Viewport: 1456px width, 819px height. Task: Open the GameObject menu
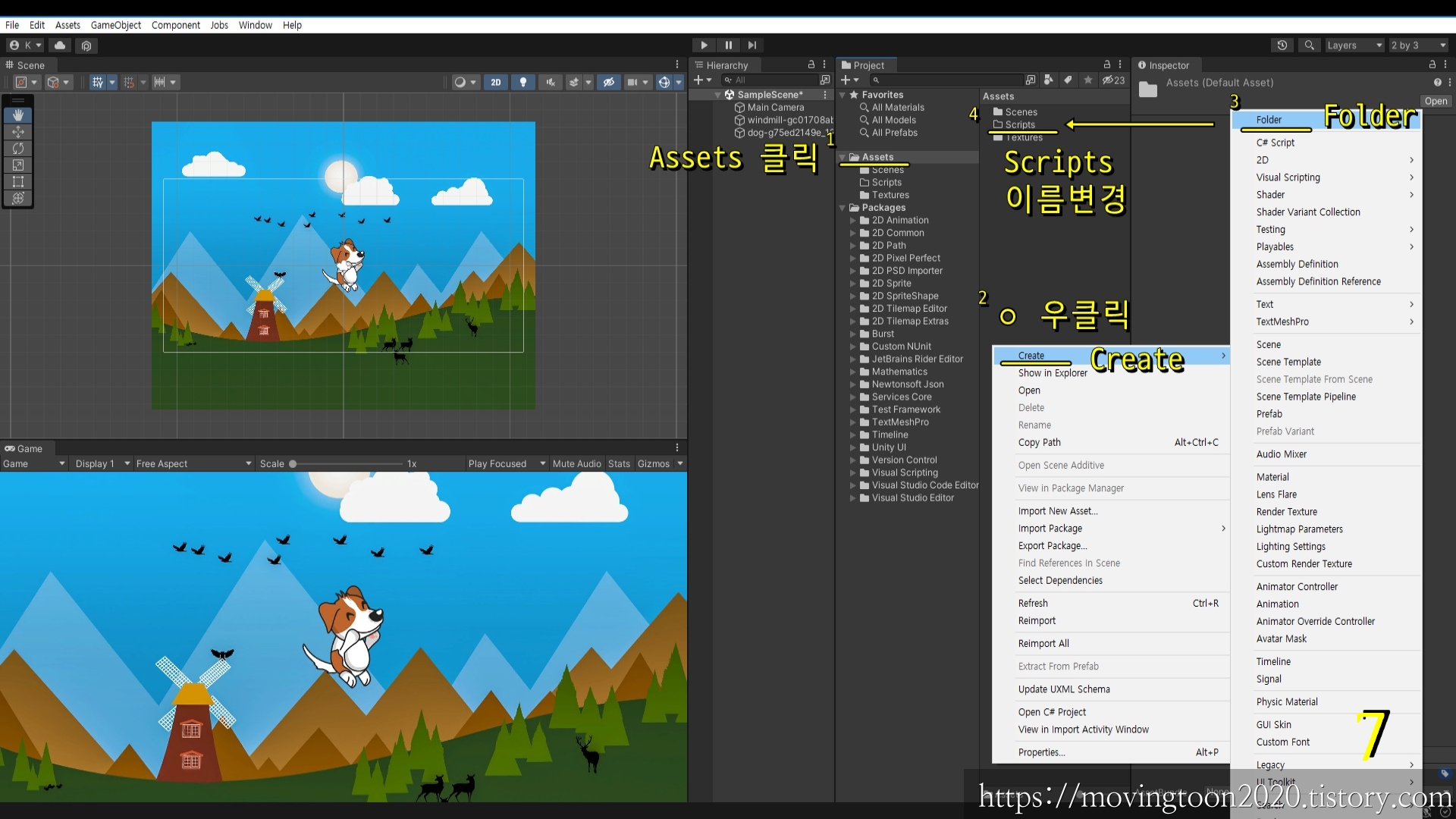tap(116, 25)
